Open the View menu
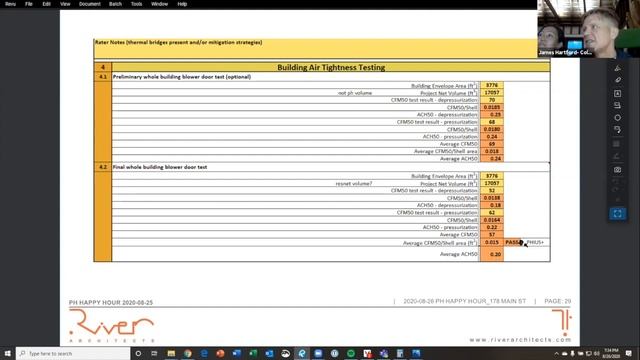The image size is (640, 360). coord(65,4)
